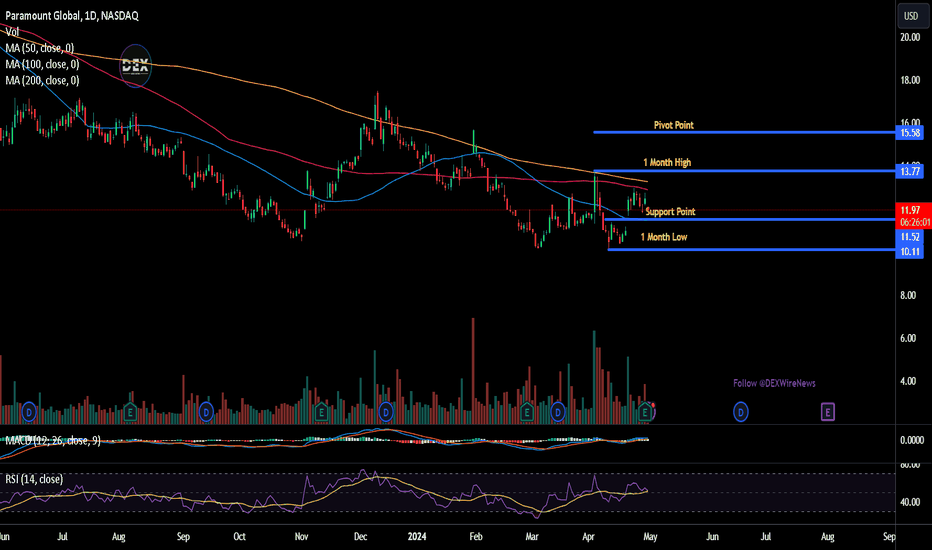
Task: Select the dividend marker in mid-December 2023
Action: coord(386,411)
